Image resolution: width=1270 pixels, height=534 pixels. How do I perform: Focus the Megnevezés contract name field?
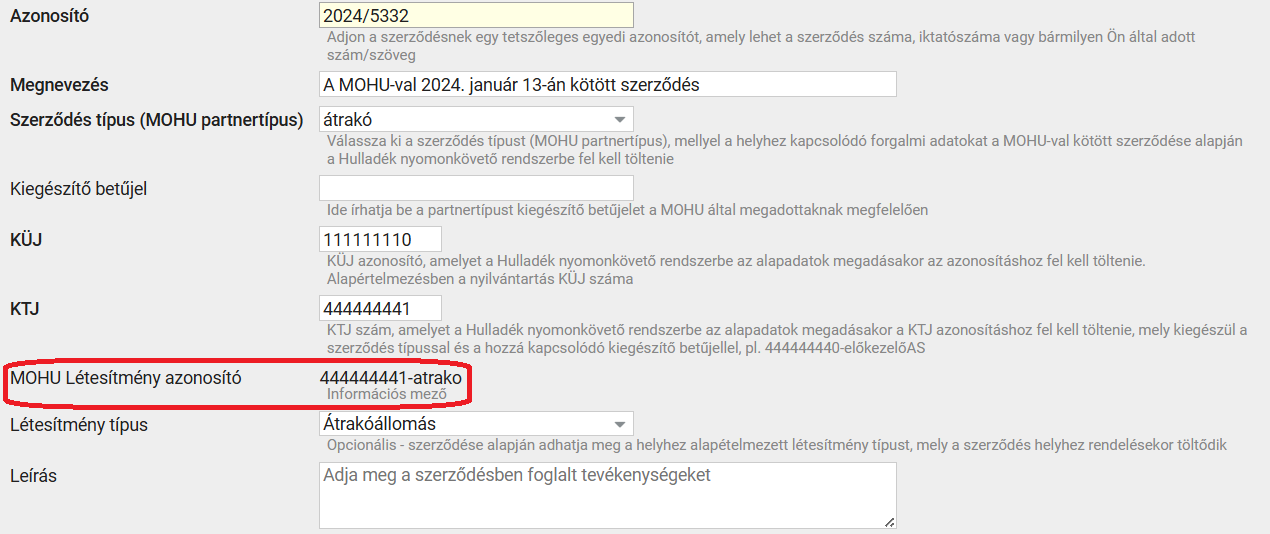pyautogui.click(x=608, y=84)
